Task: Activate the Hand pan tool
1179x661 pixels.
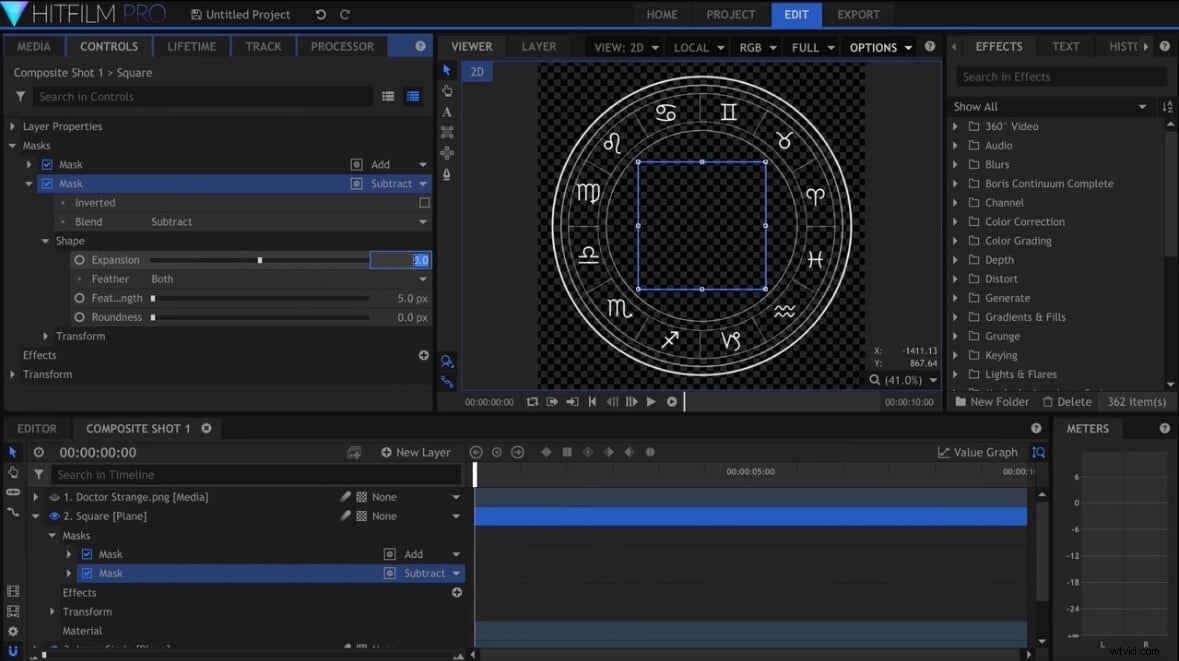Action: tap(447, 91)
